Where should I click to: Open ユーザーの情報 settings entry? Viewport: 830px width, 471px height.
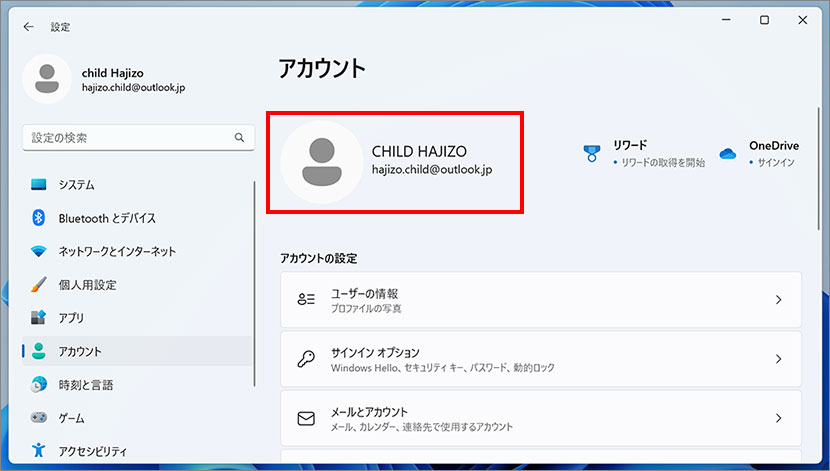tap(540, 300)
